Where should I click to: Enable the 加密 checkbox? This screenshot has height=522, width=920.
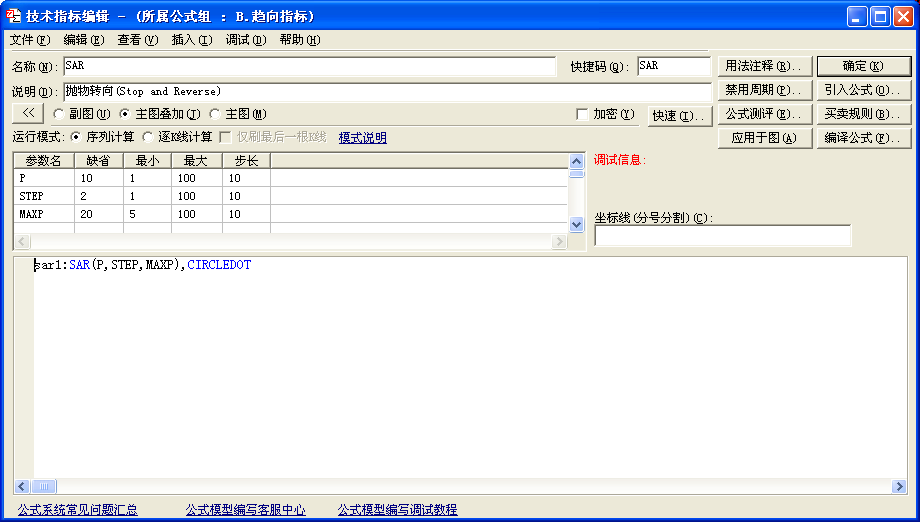(582, 114)
